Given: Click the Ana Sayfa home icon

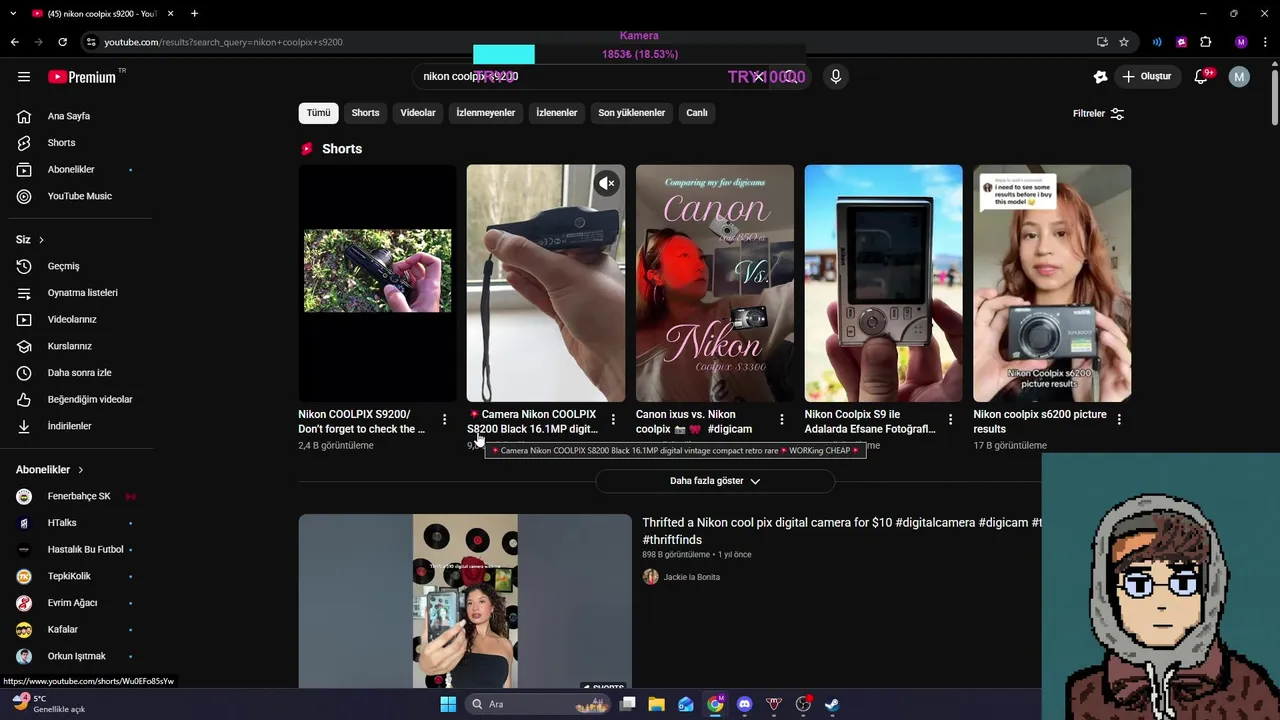Looking at the screenshot, I should coord(24,116).
